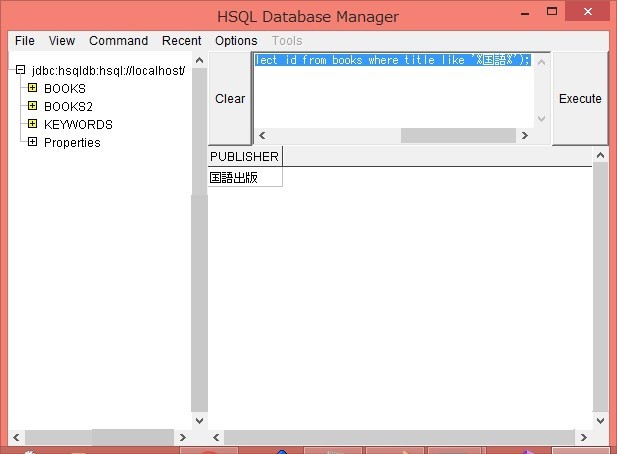Close the HSQL Database Manager window
This screenshot has width=617, height=454.
[x=587, y=11]
